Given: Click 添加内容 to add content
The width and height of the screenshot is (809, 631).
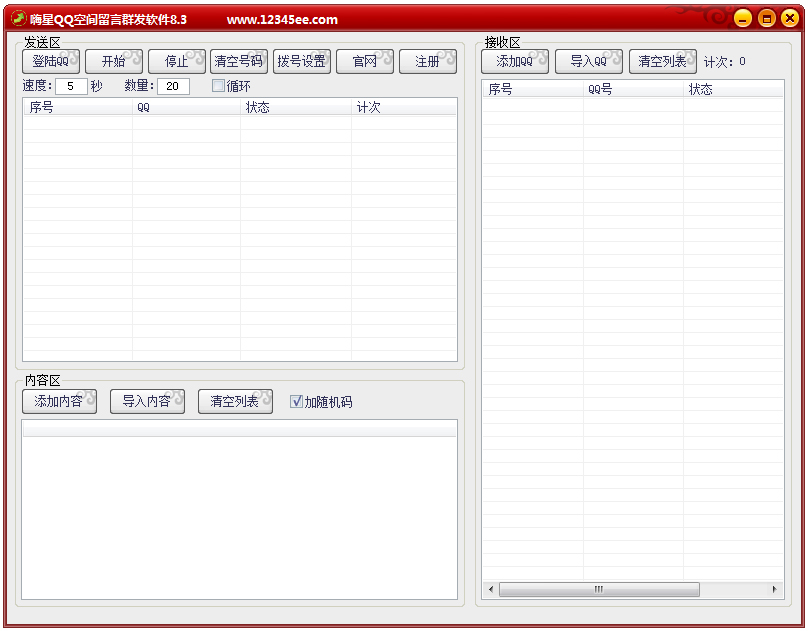Looking at the screenshot, I should tap(59, 402).
